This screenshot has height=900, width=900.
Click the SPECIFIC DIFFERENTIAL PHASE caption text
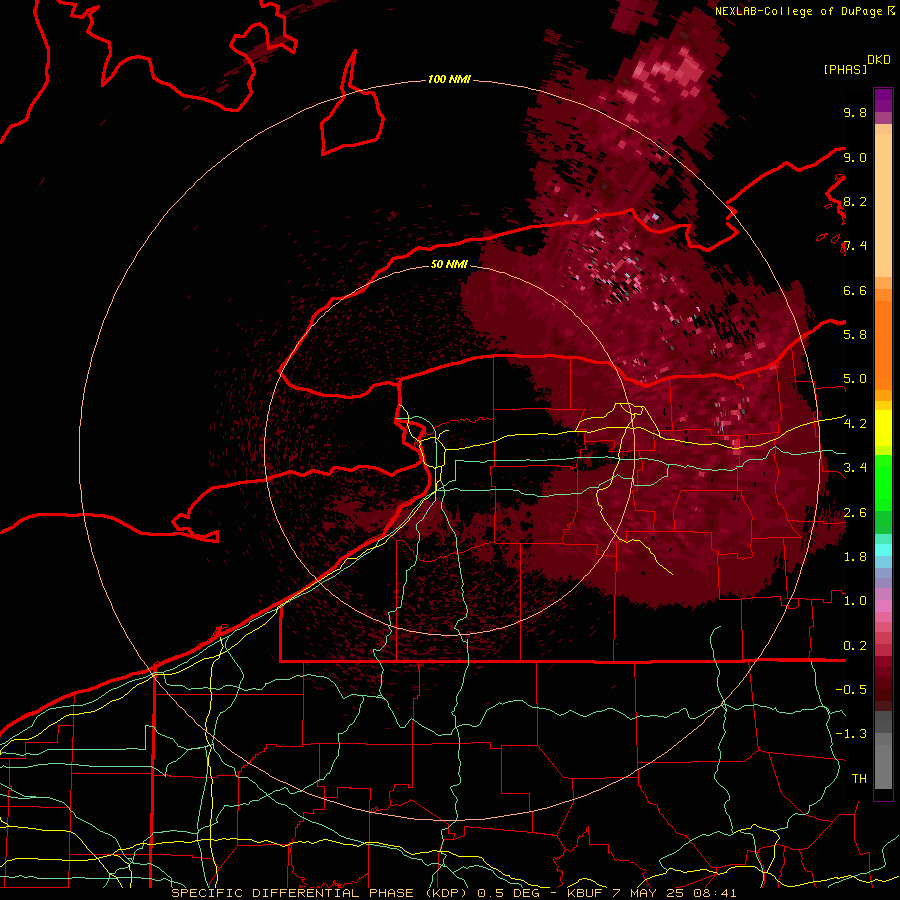pos(292,893)
